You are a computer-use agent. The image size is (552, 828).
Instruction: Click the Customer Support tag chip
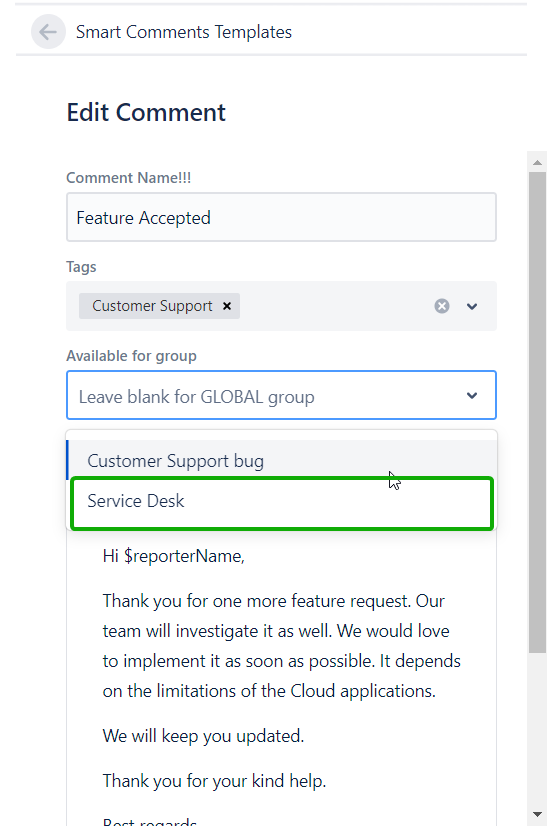point(152,306)
